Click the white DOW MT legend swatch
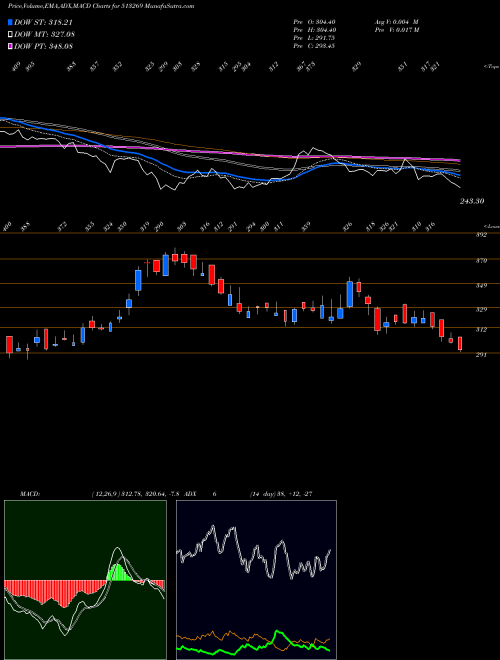The height and width of the screenshot is (660, 500). 10,34
